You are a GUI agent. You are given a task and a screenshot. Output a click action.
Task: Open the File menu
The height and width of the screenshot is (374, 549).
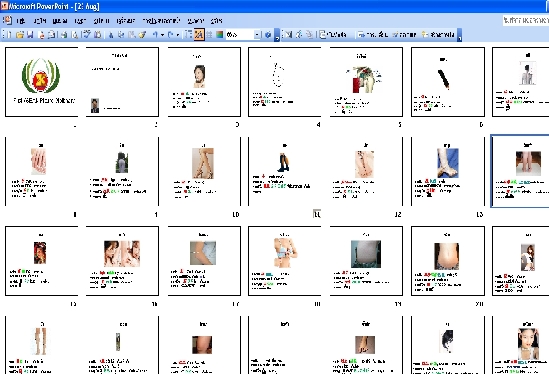point(21,21)
